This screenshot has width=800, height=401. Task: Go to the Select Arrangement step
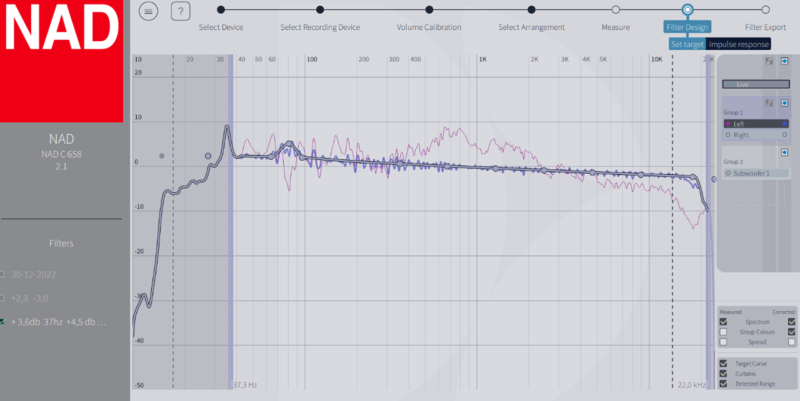[532, 27]
